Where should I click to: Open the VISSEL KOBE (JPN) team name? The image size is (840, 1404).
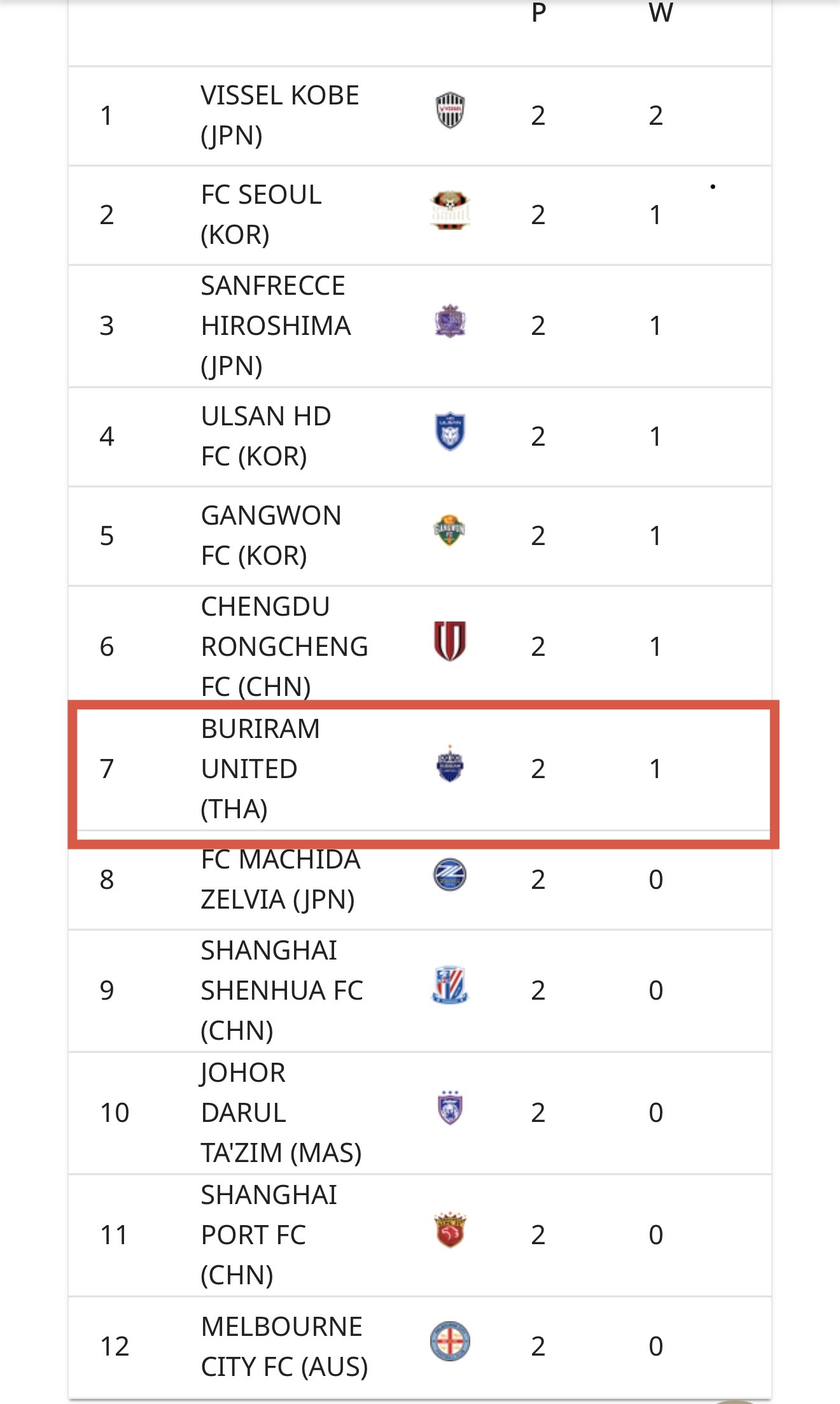(280, 115)
